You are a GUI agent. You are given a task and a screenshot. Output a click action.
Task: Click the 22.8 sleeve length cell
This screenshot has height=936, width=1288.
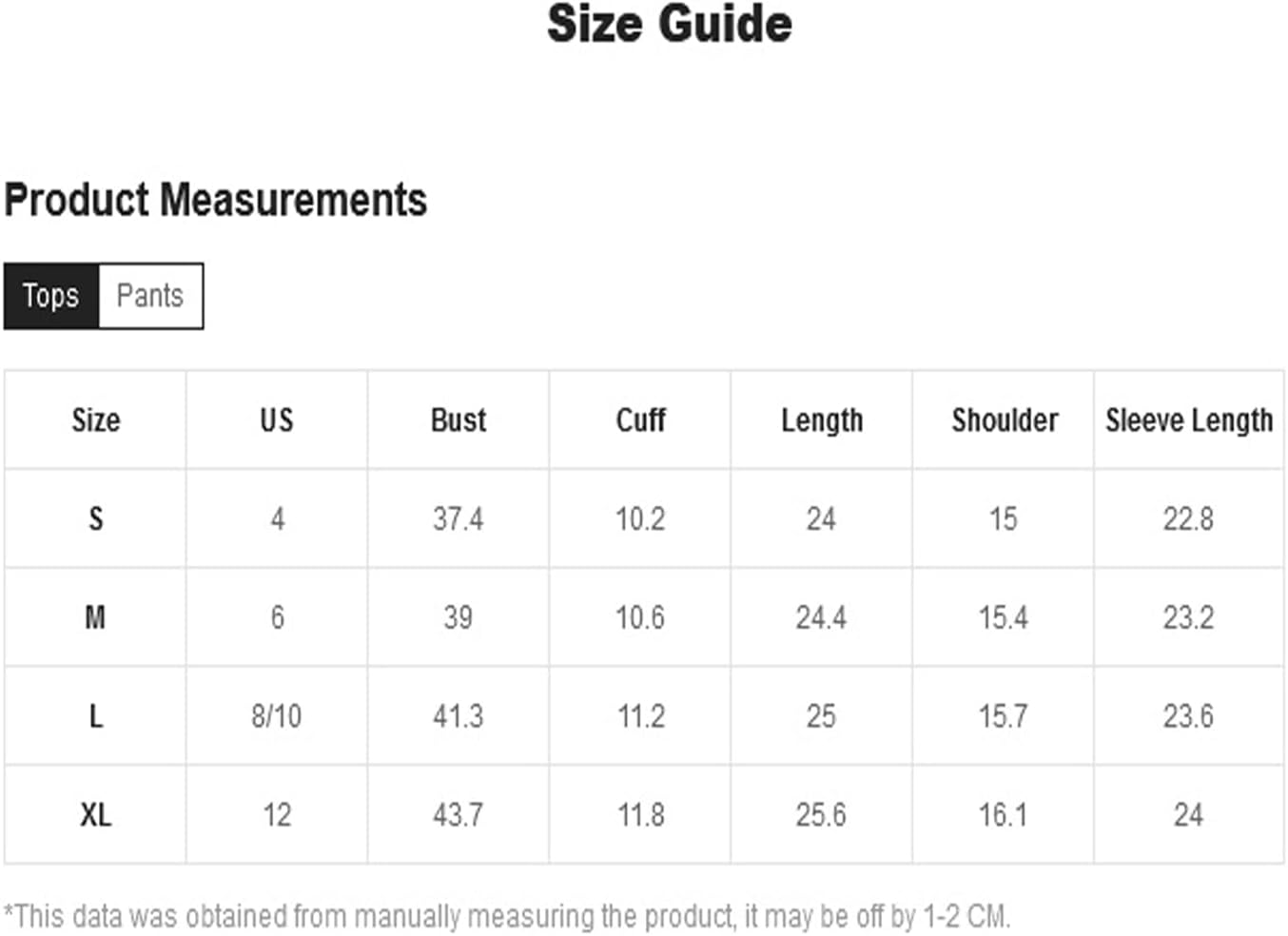point(1189,518)
